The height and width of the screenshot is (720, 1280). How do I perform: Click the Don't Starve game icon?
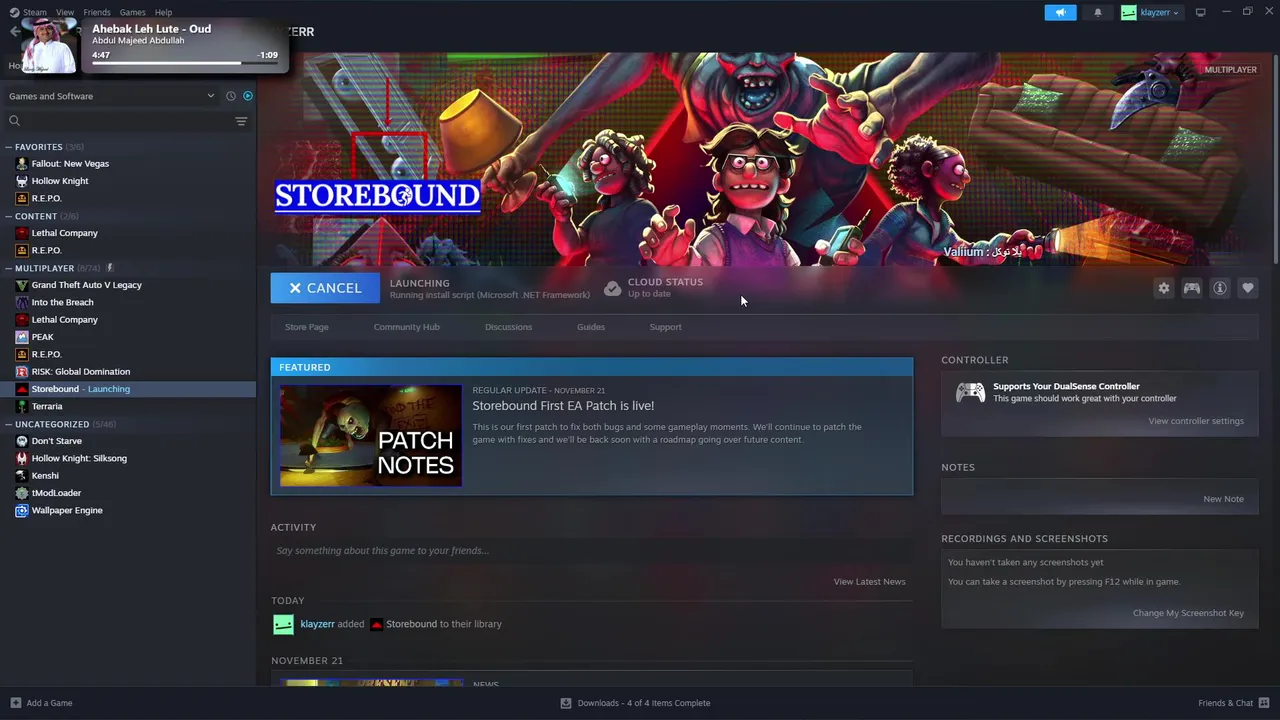point(22,441)
